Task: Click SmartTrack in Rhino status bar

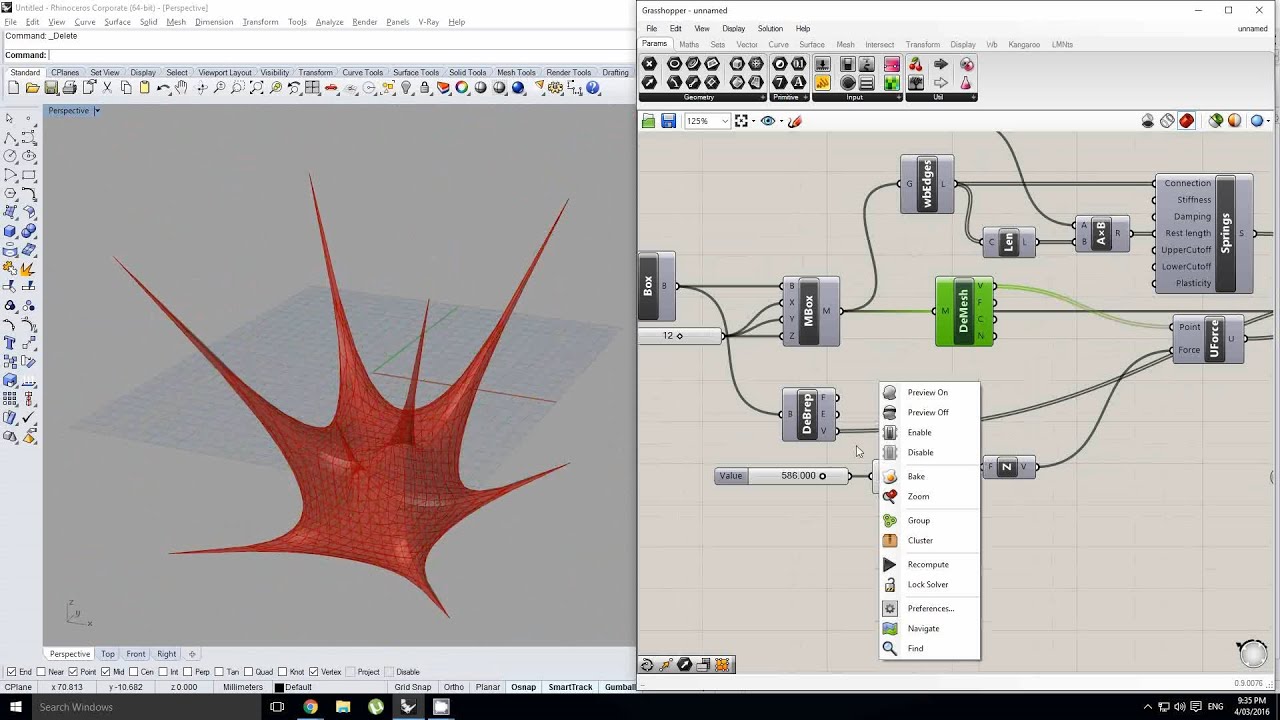Action: (x=570, y=687)
